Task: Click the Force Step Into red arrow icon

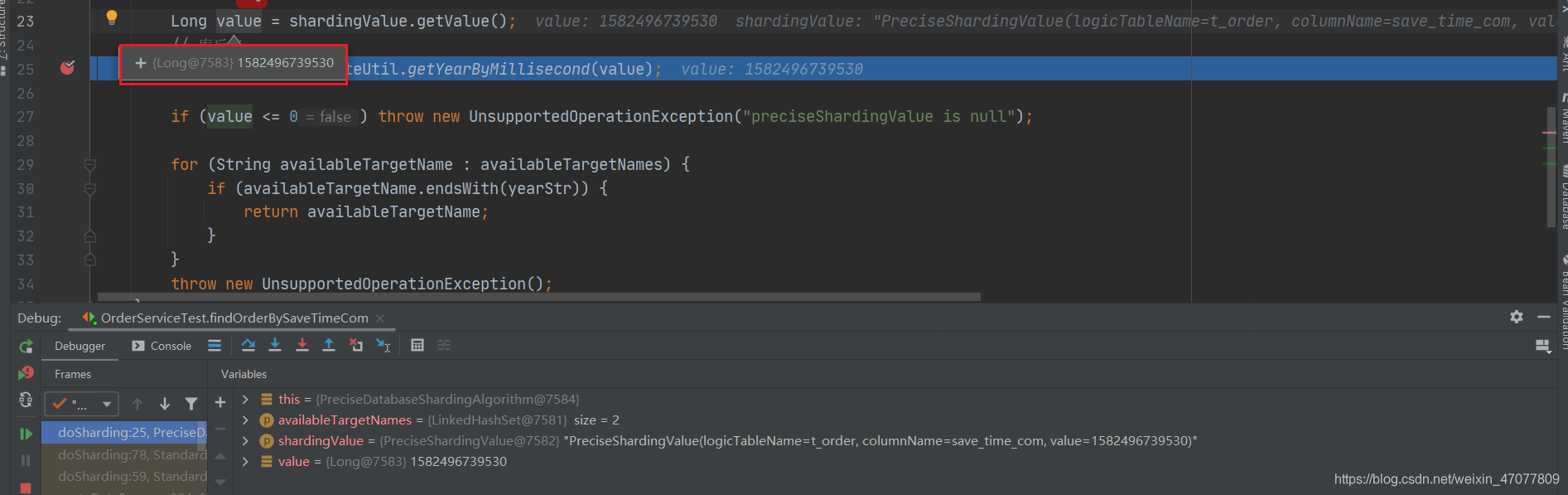Action: click(302, 345)
